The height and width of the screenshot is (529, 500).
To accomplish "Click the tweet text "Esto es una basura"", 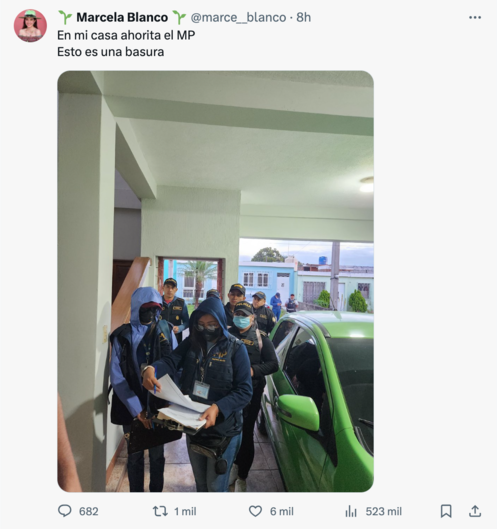I will tap(110, 52).
